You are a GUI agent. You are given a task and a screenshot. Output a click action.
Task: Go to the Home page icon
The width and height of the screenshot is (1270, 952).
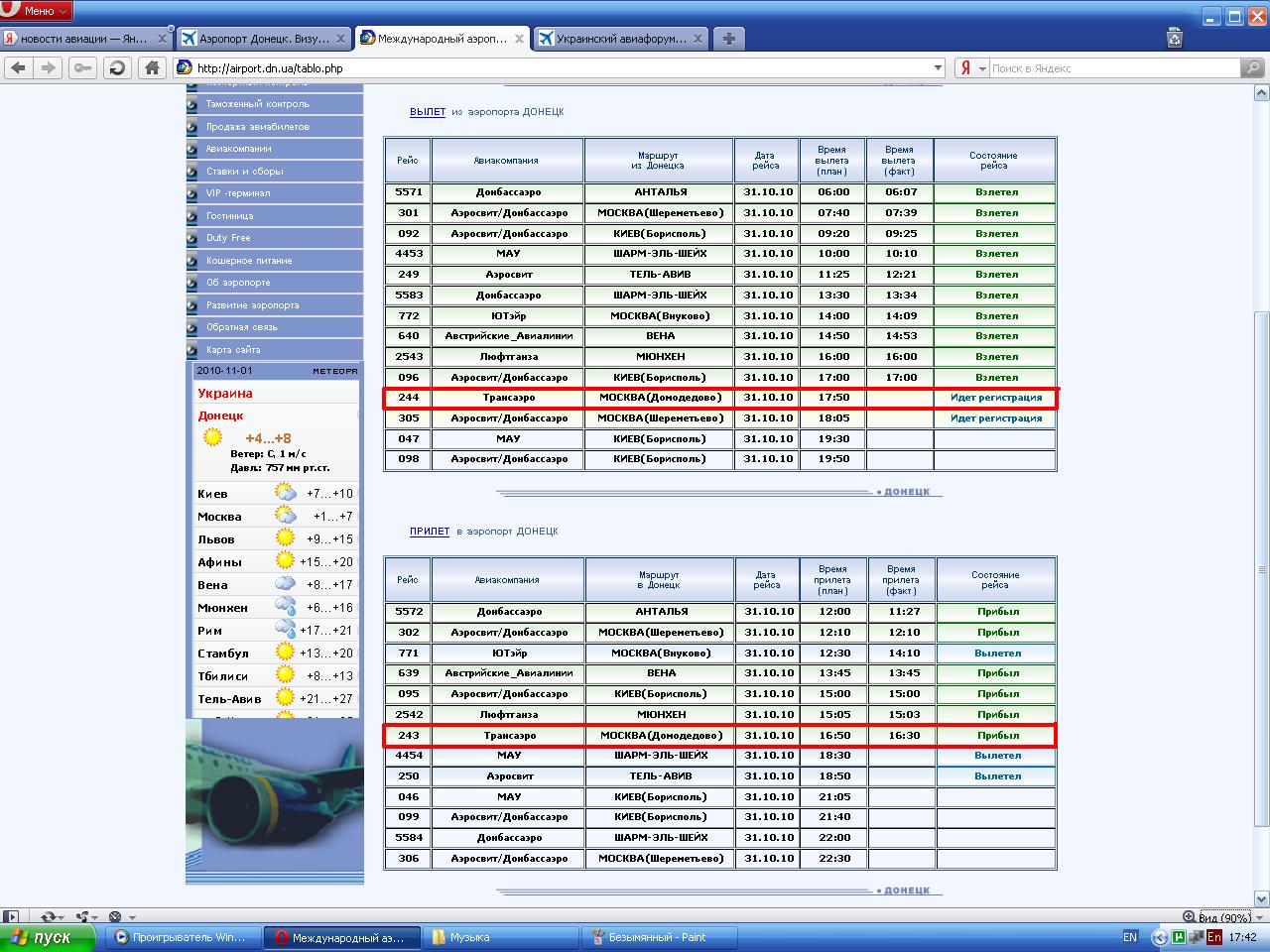coord(152,68)
